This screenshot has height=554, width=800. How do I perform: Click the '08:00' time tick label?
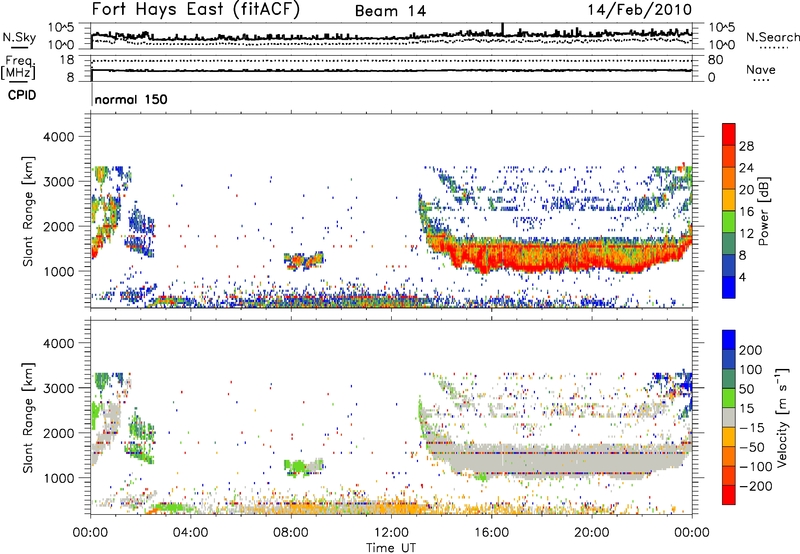tap(291, 533)
